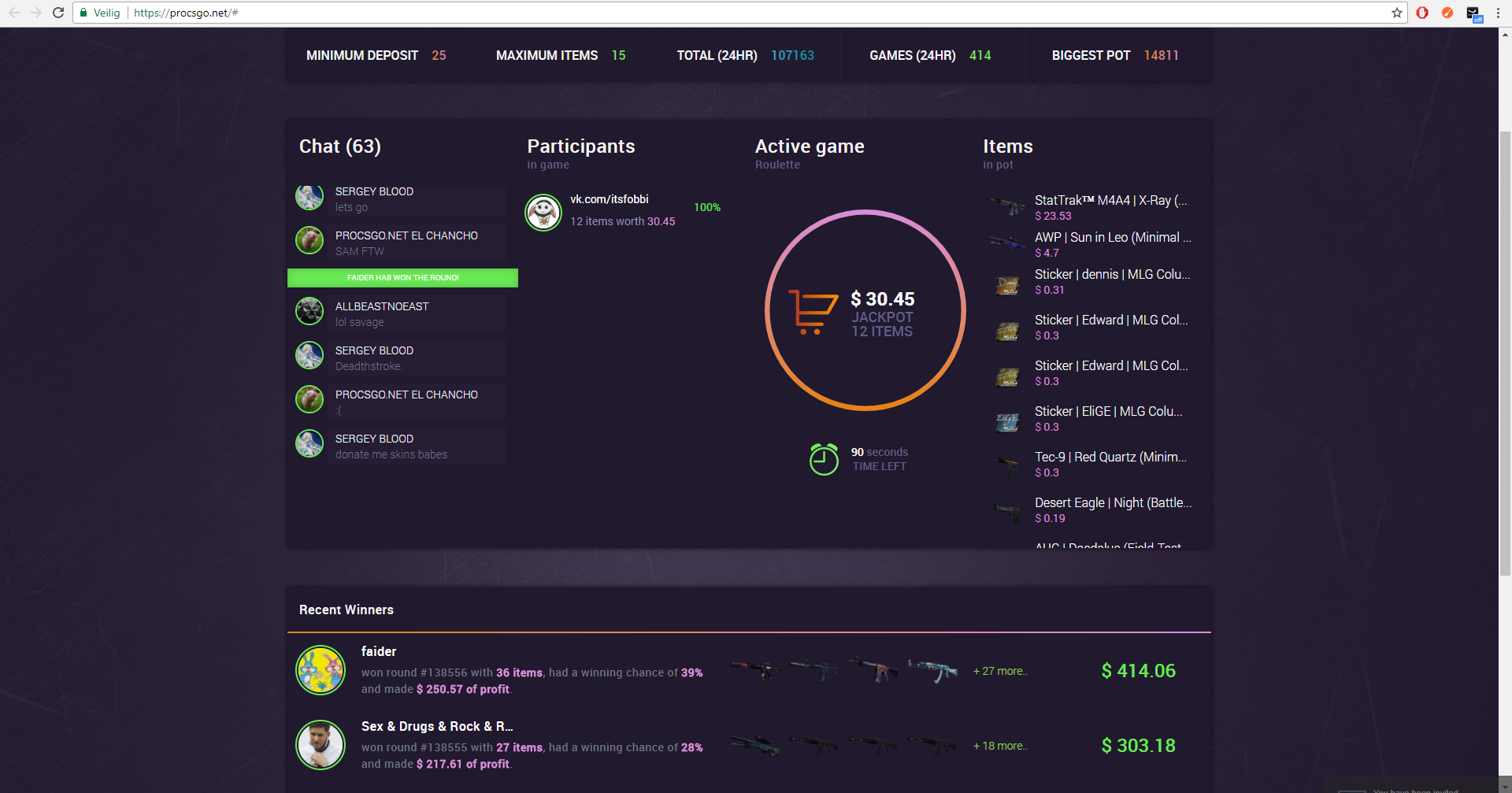Viewport: 1512px width, 793px height.
Task: Bookmark page with star icon
Action: tap(1397, 13)
